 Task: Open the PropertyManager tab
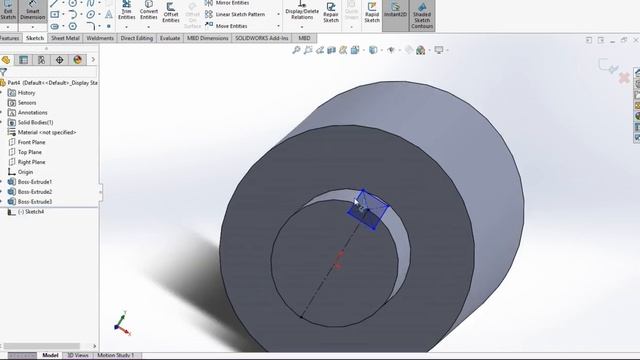(x=24, y=60)
